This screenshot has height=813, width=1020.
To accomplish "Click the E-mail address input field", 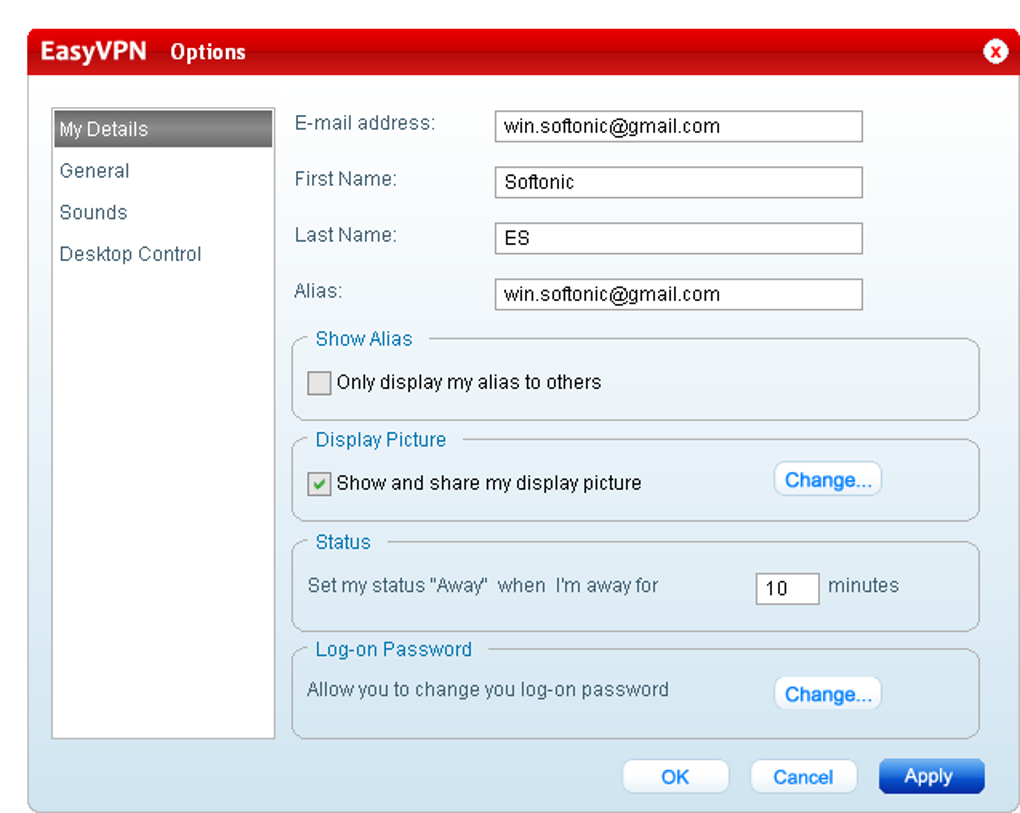I will tap(678, 126).
